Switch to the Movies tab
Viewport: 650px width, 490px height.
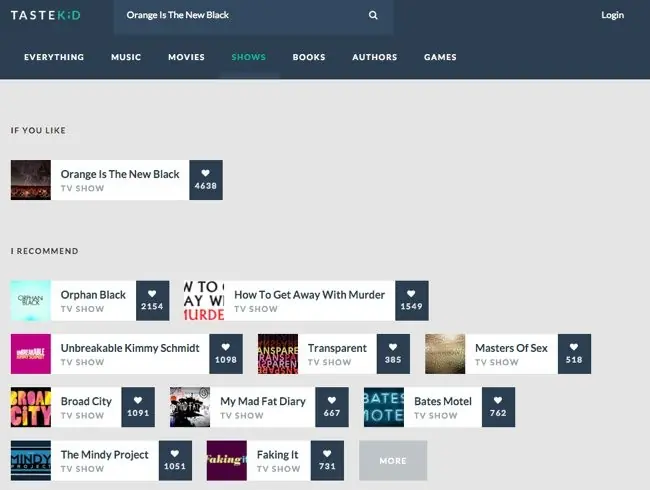point(187,57)
